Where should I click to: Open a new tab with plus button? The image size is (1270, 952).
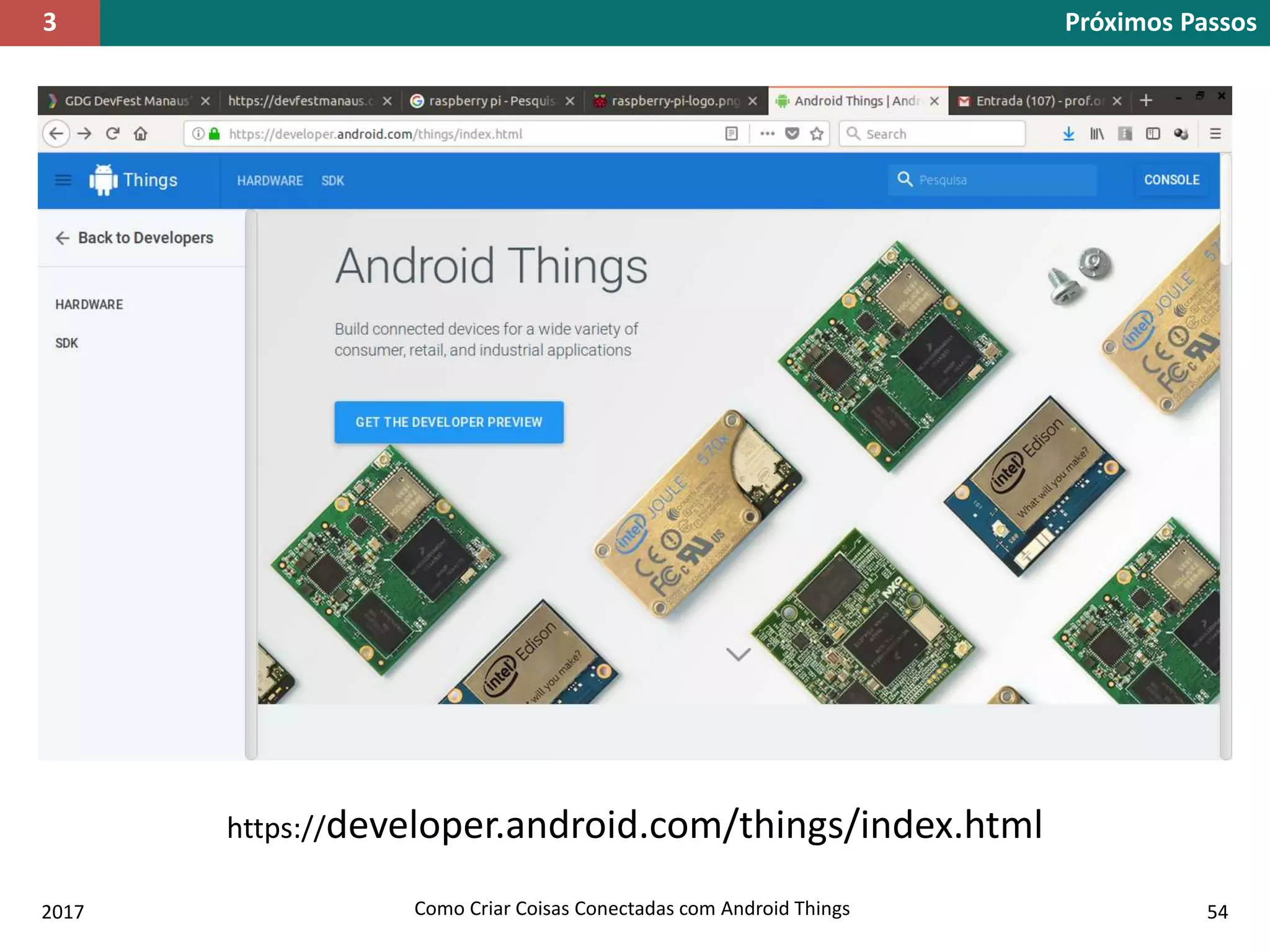click(1146, 100)
